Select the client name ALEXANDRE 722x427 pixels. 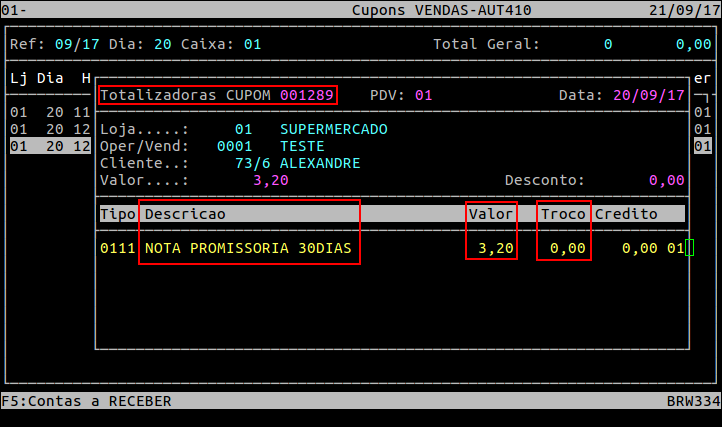[320, 163]
